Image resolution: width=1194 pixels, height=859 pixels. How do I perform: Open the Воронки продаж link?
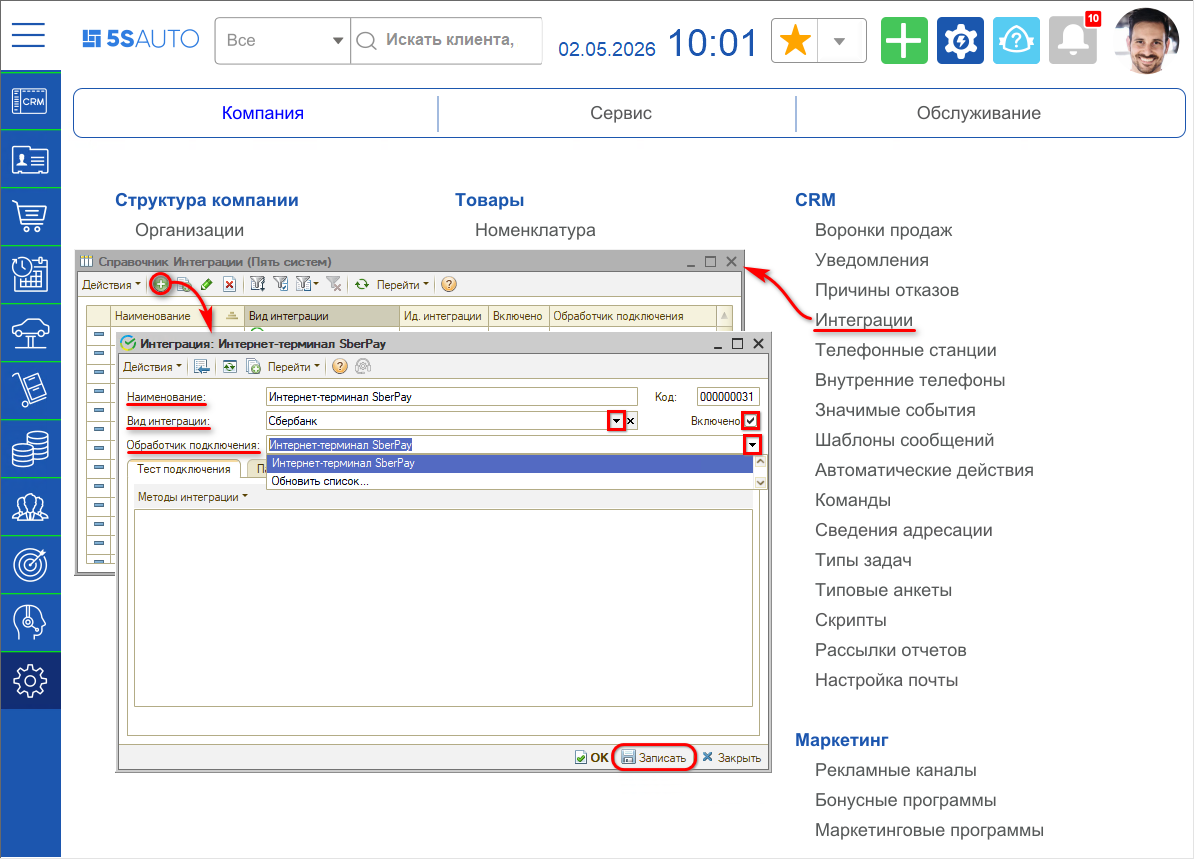click(x=883, y=231)
